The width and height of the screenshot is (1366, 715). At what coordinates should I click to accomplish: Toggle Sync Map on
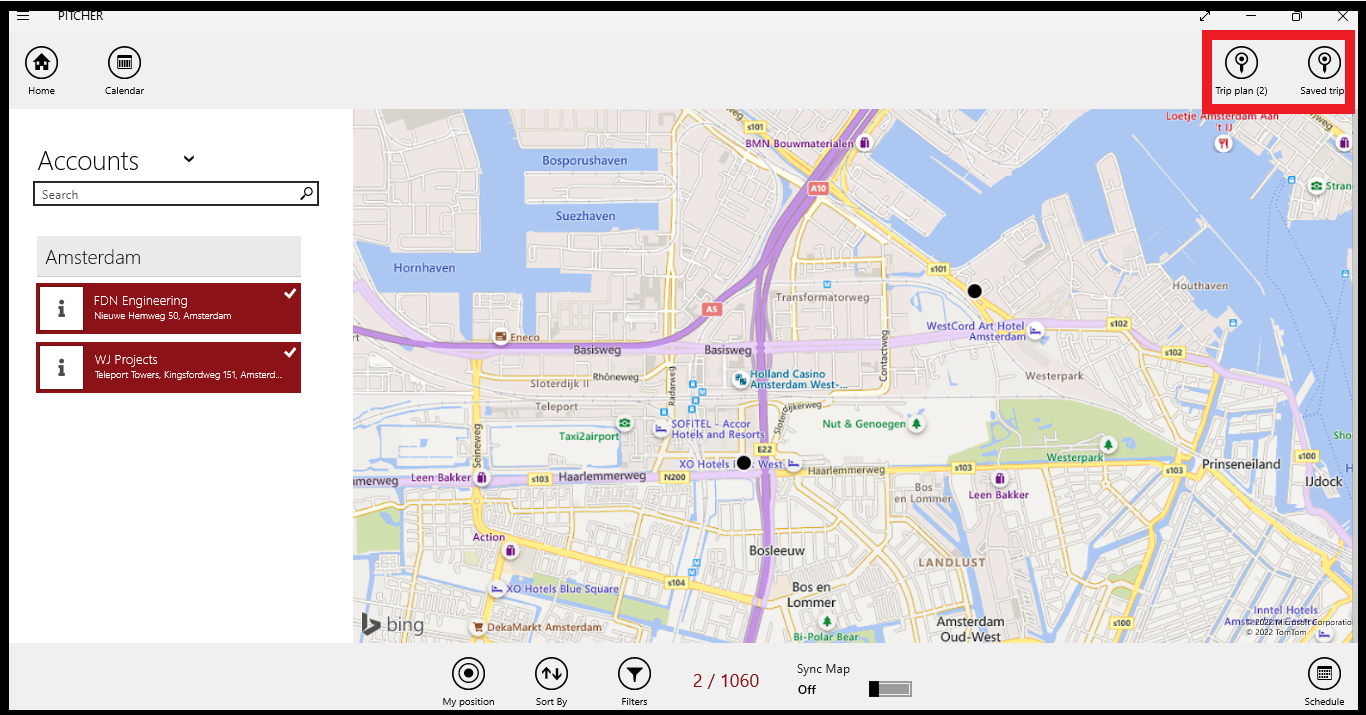pos(888,688)
